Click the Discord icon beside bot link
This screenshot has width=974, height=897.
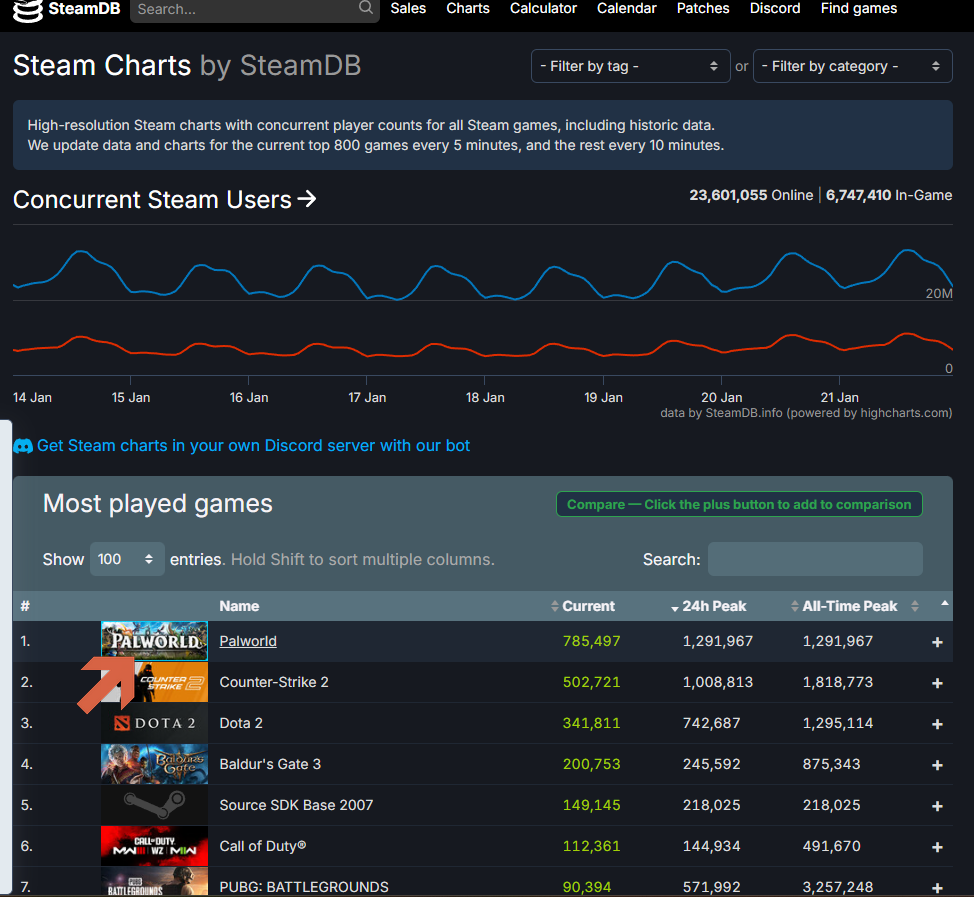[x=23, y=446]
